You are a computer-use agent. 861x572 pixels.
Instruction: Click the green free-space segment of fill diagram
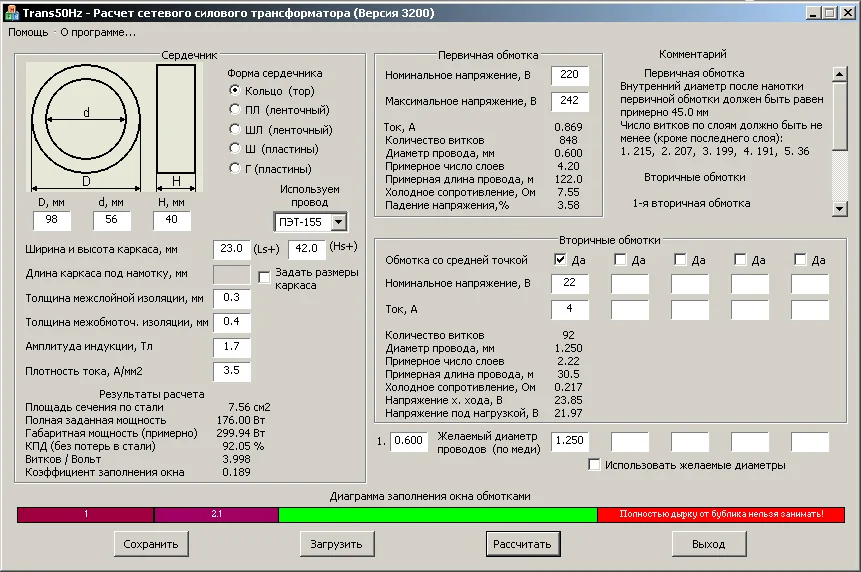(437, 514)
